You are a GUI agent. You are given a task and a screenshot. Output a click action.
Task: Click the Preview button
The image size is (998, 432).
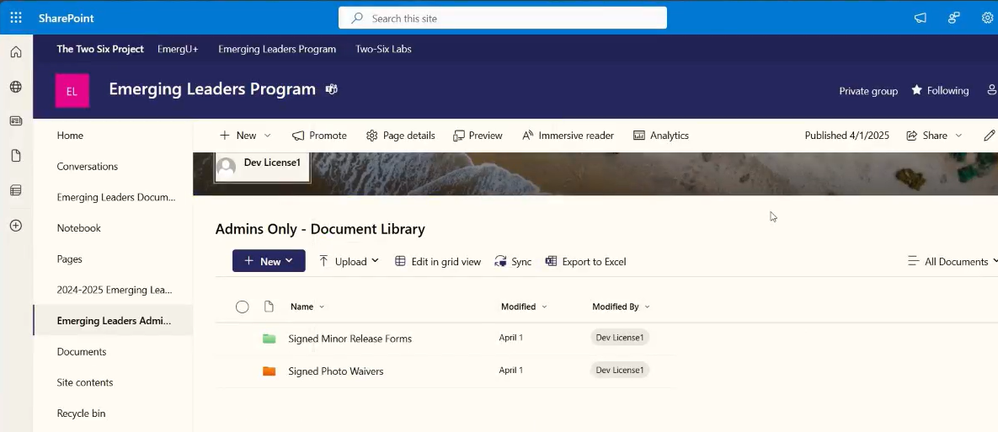coord(477,136)
